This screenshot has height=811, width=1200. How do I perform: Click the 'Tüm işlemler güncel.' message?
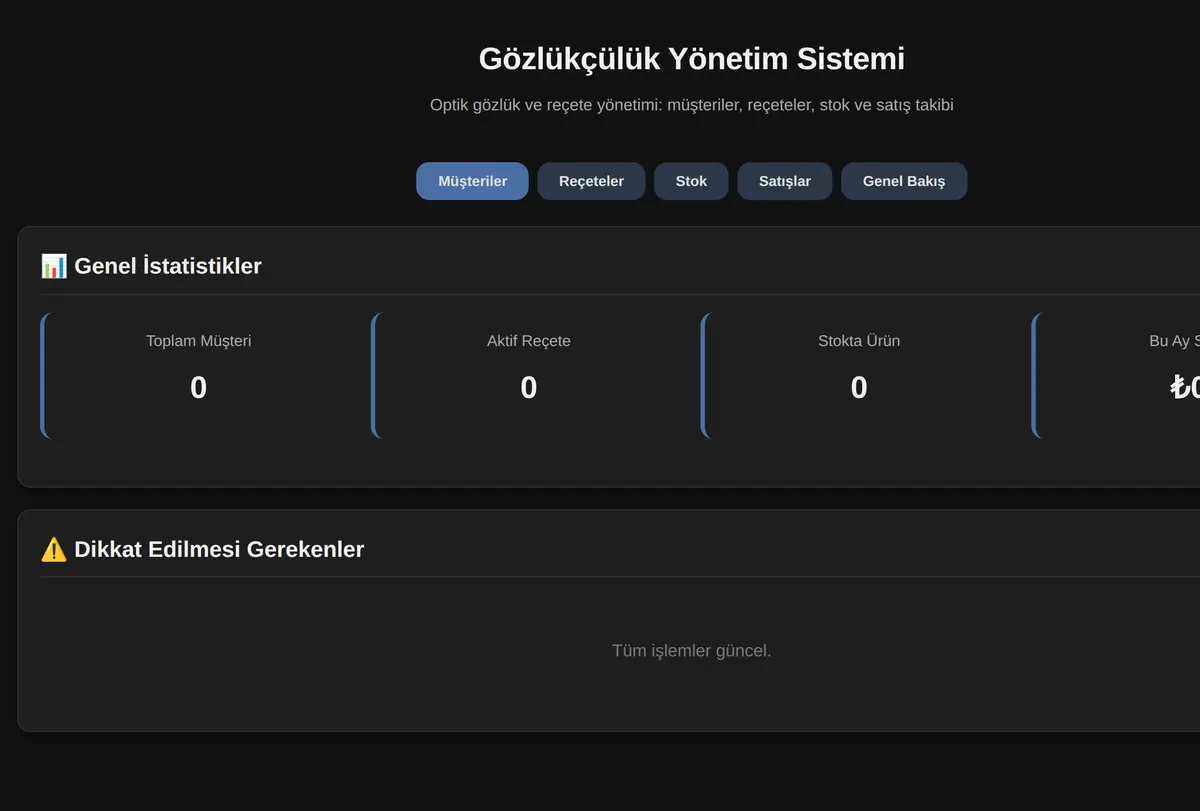[x=692, y=651]
